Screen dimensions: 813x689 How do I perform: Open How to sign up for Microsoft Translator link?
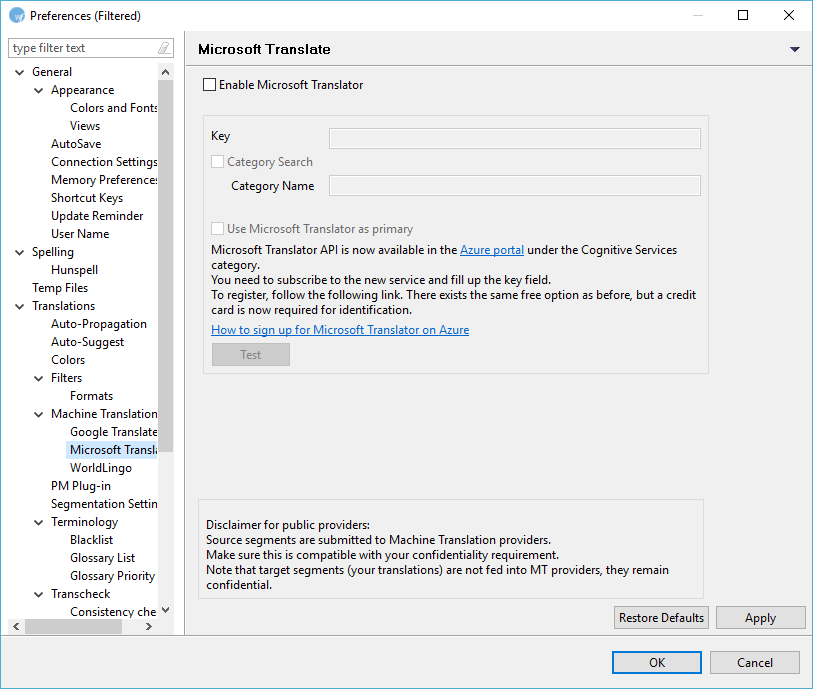(339, 330)
